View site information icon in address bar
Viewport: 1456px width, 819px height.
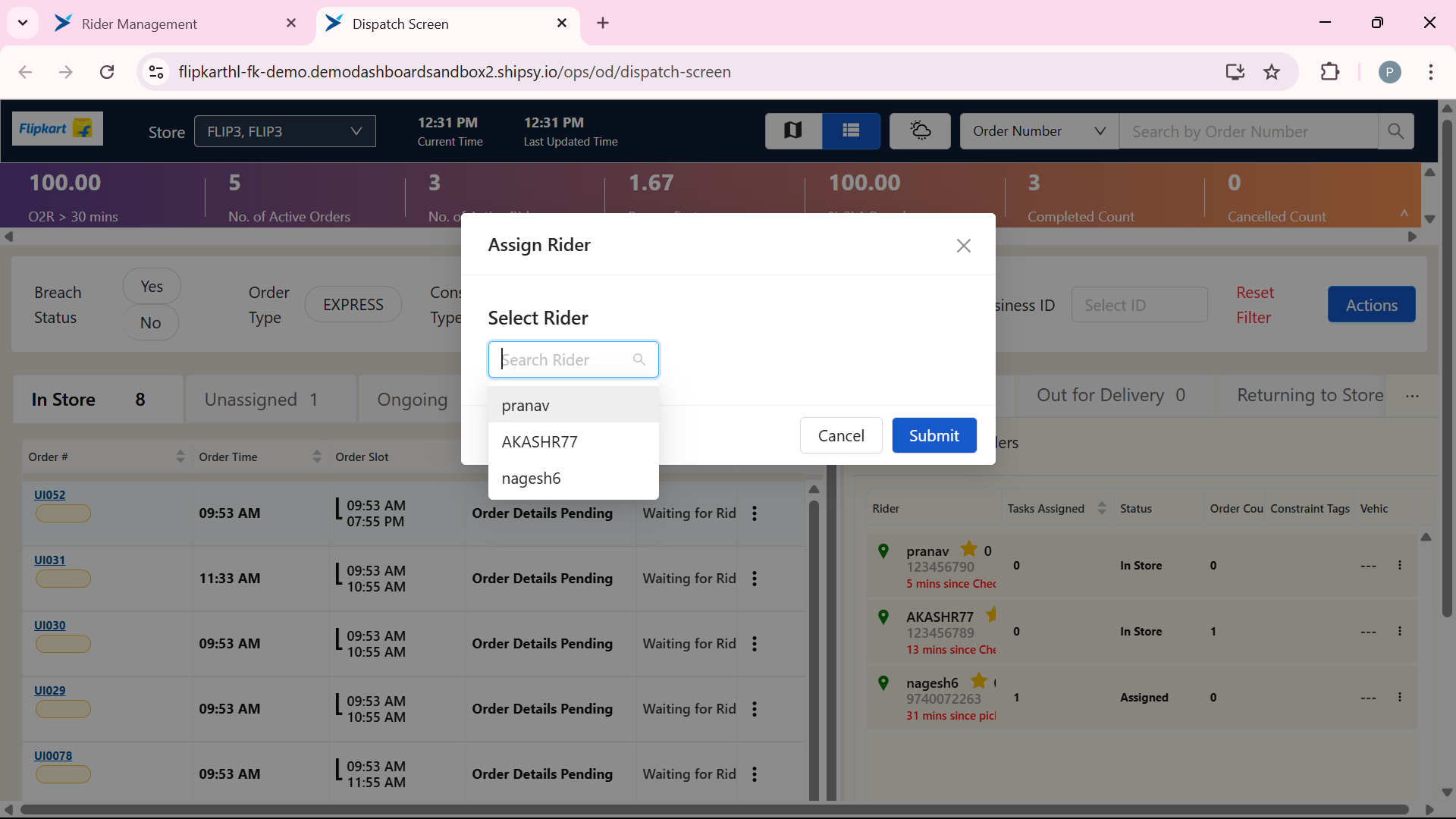pos(156,72)
